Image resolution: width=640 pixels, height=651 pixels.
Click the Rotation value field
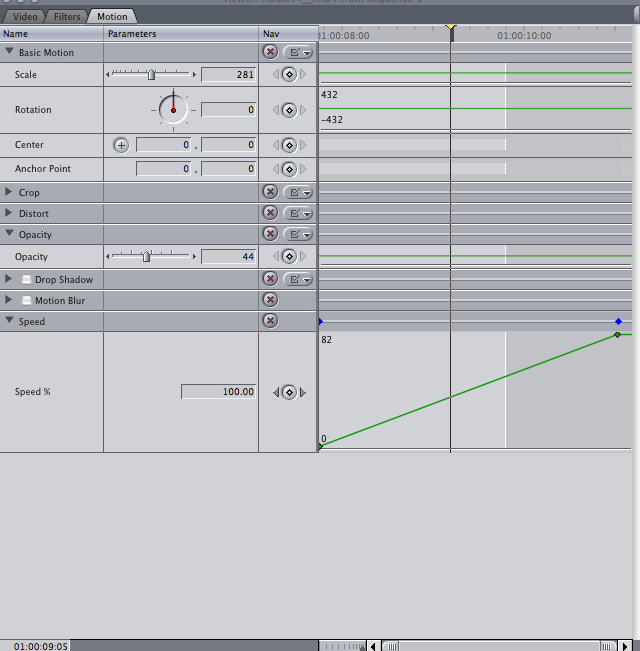[x=228, y=110]
